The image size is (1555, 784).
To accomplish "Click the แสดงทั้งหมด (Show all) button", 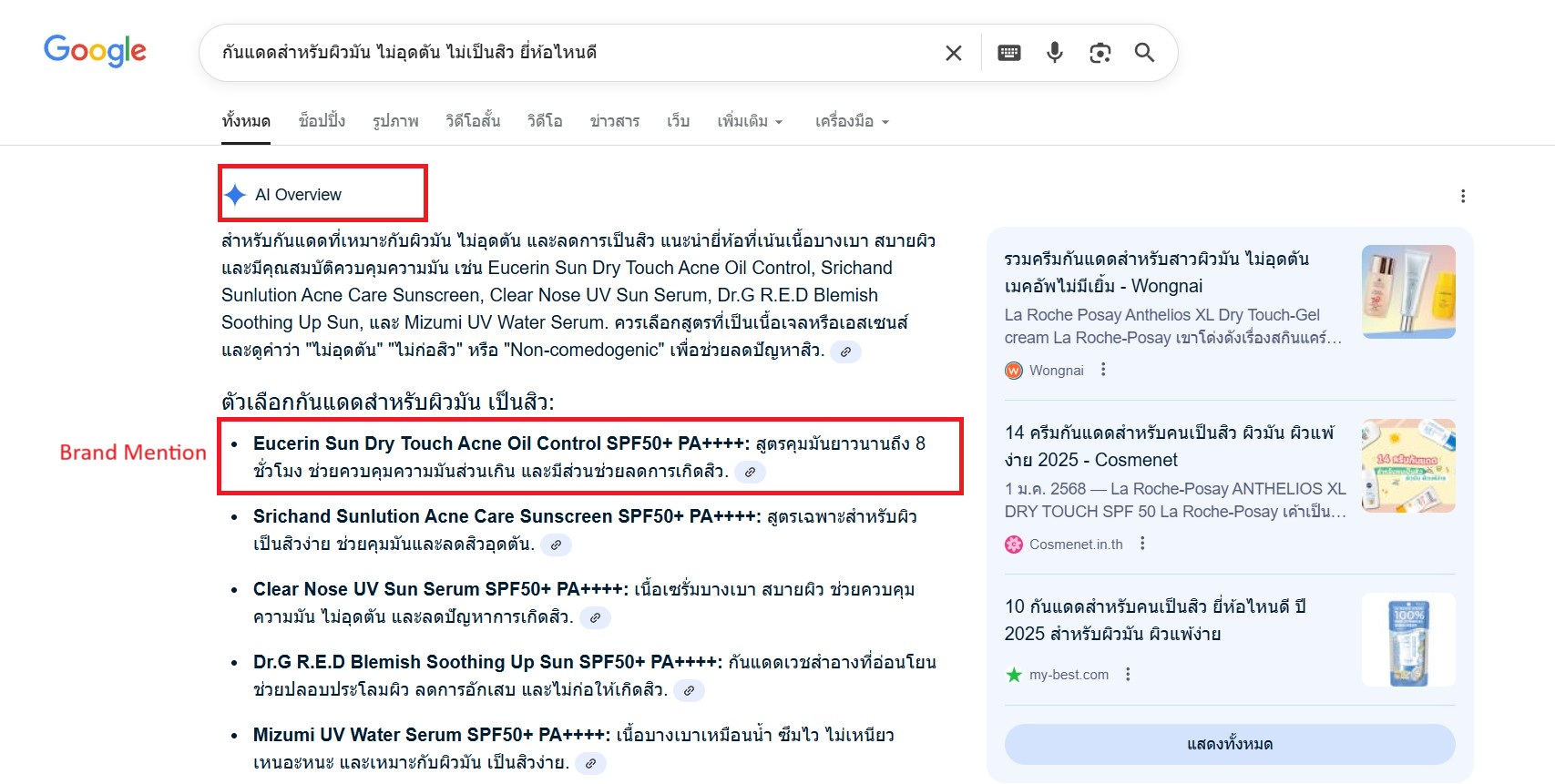I will click(1229, 744).
